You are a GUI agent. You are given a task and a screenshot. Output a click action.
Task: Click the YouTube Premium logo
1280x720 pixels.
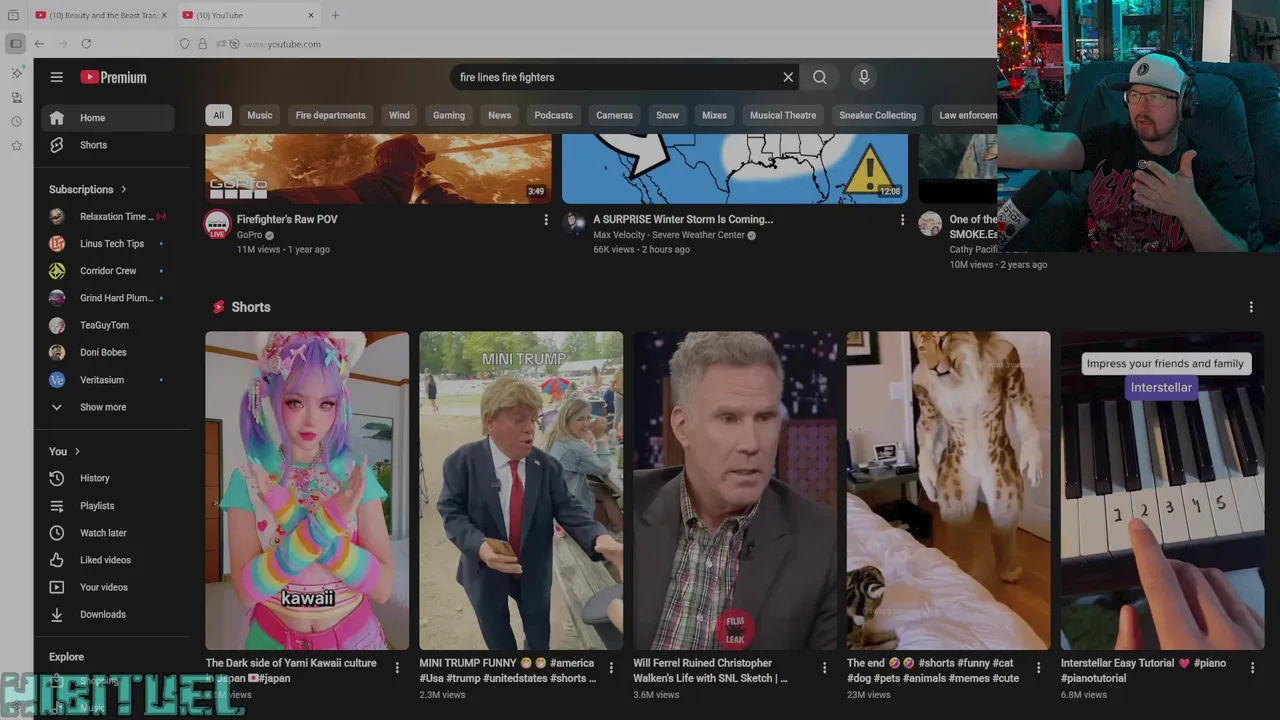coord(113,77)
